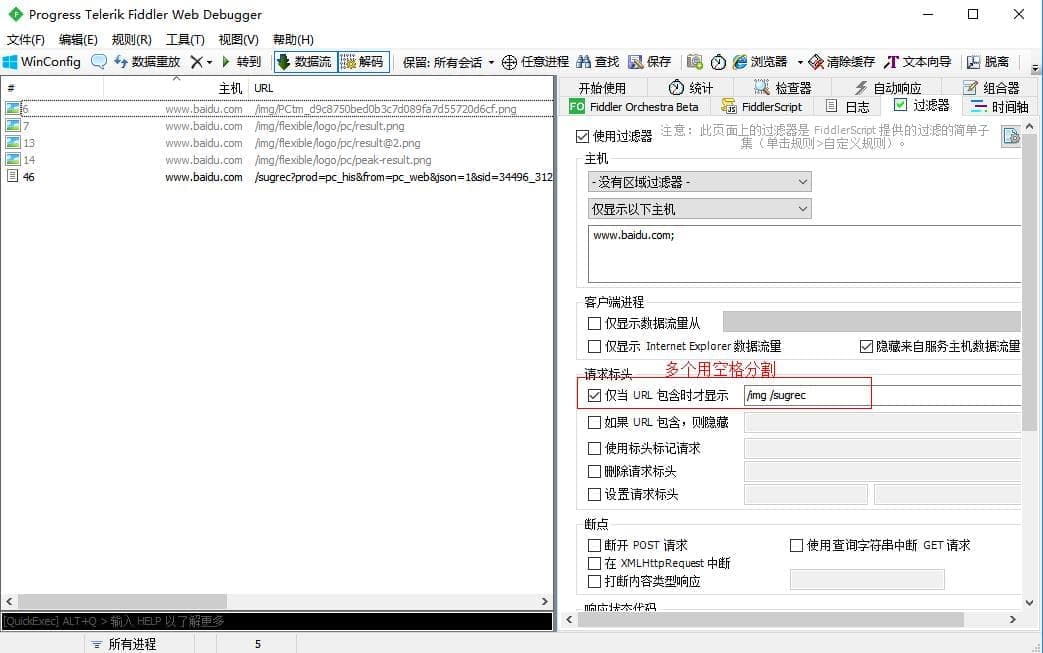1043x653 pixels.
Task: Open the 组合器 composer tab
Action: [x=991, y=87]
